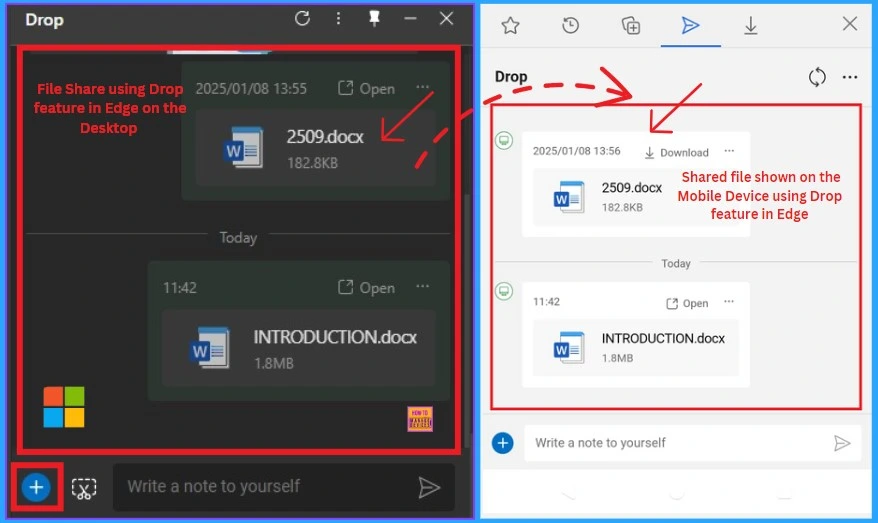Click the desktop Drop panel scrollbar
This screenshot has width=878, height=523.
coord(467,319)
